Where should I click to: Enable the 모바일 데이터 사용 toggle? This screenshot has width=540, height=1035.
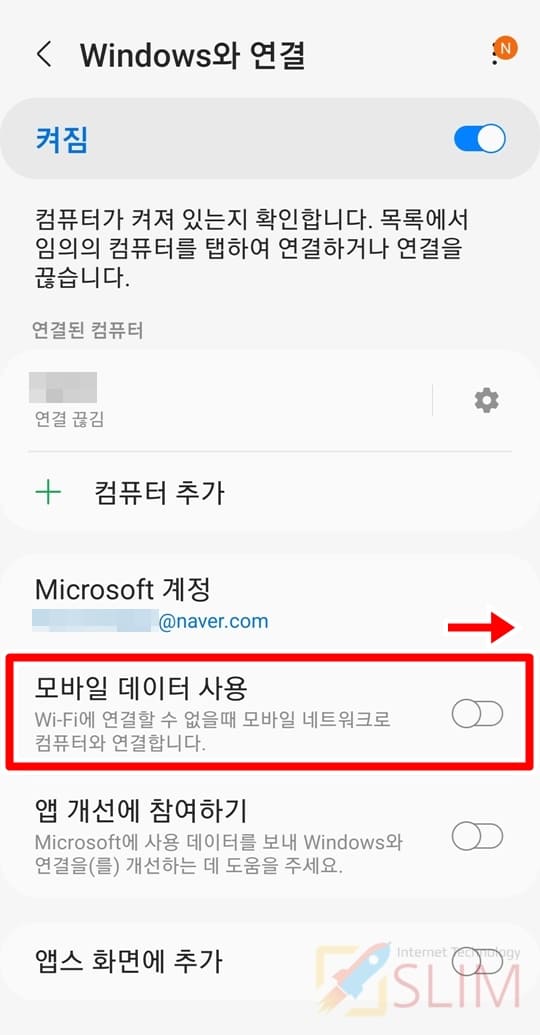[x=477, y=714]
